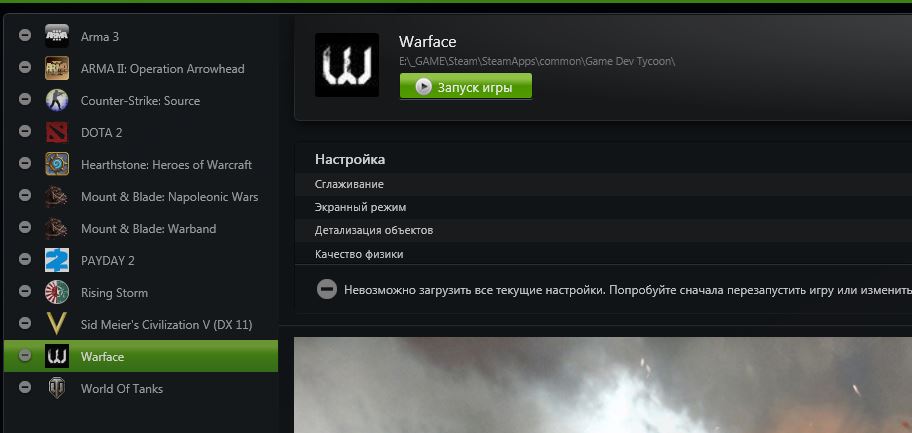Image resolution: width=912 pixels, height=433 pixels.
Task: Click the World Of Tanks icon
Action: (57, 388)
